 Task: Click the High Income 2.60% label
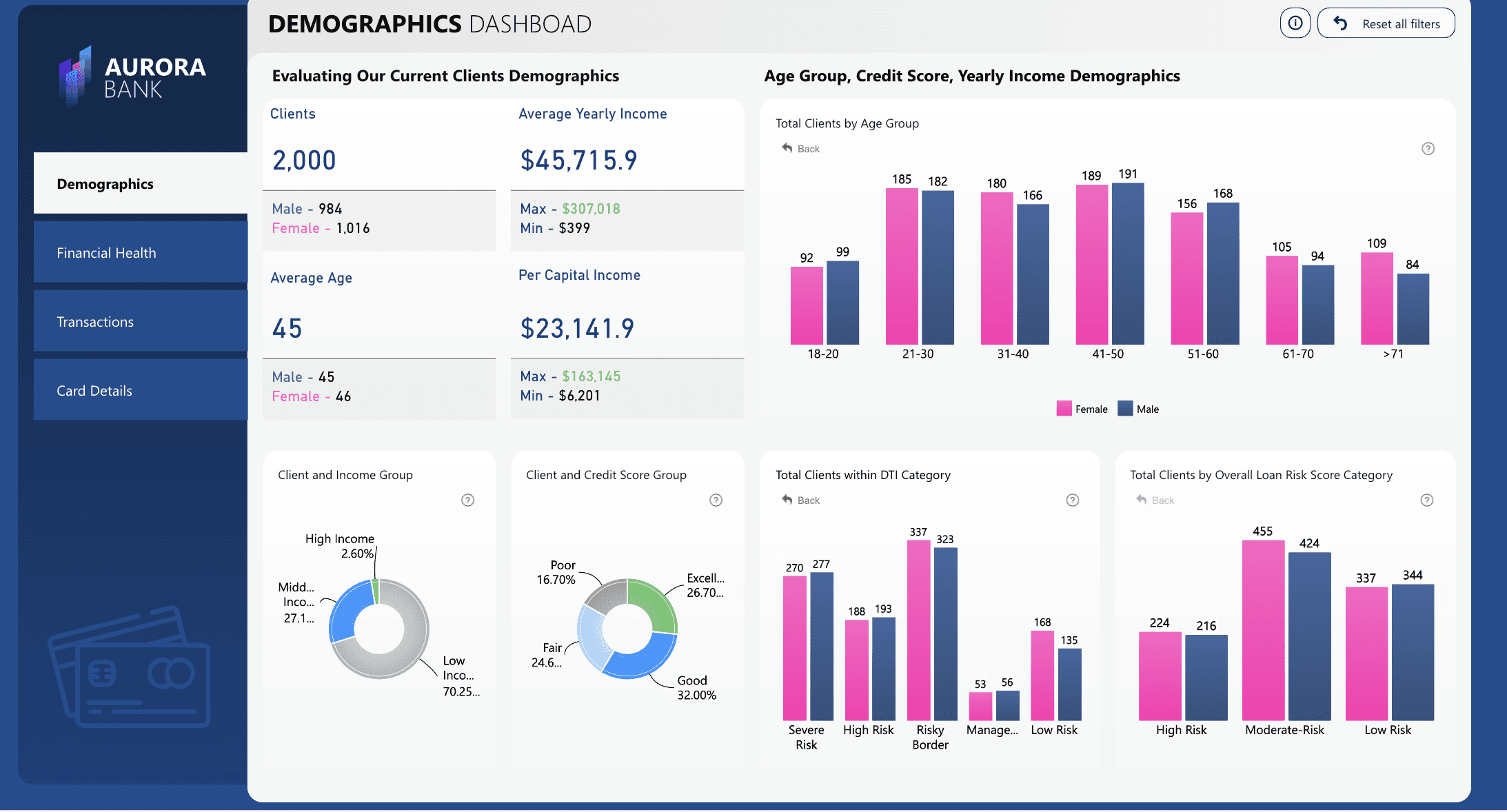click(340, 546)
